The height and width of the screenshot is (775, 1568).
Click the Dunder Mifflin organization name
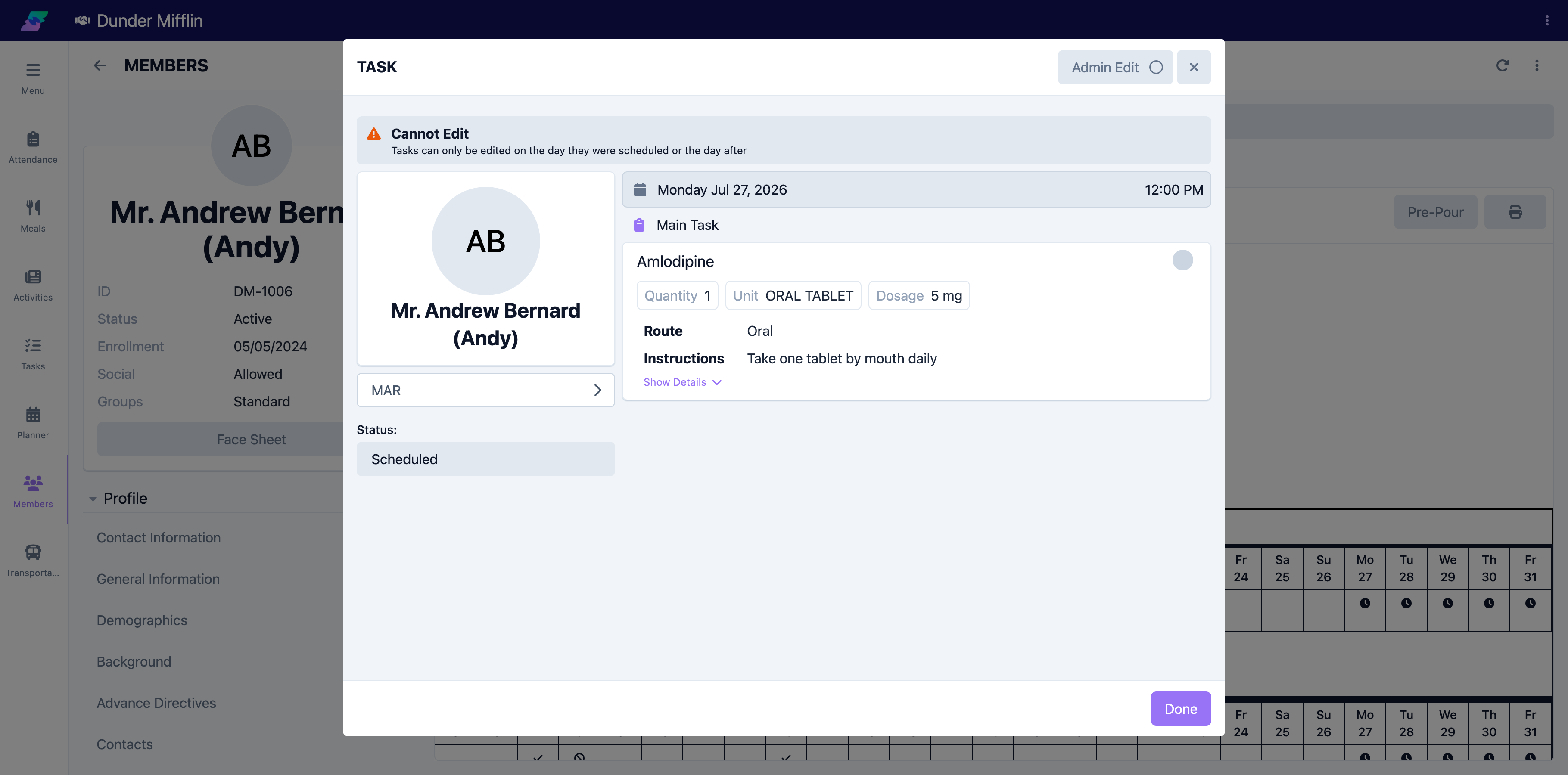tap(150, 21)
